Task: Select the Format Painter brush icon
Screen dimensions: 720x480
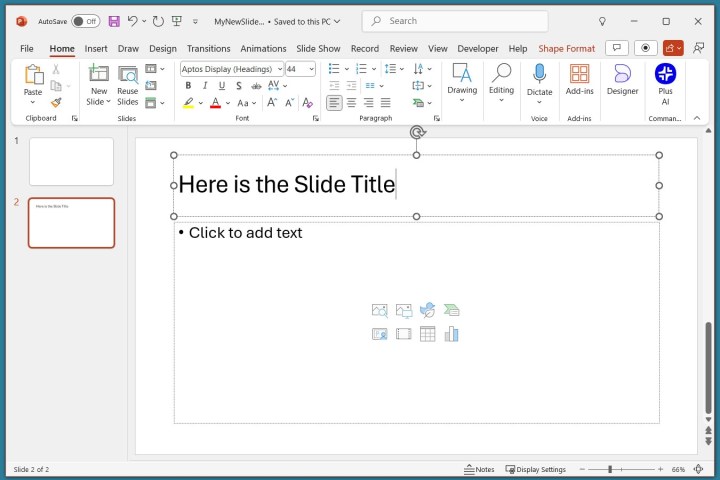Action: 57,102
